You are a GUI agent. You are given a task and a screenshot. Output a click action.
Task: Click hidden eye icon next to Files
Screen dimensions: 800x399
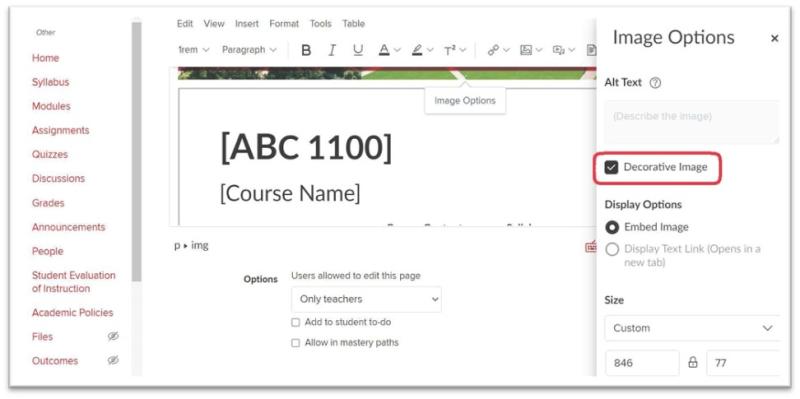[x=113, y=336]
